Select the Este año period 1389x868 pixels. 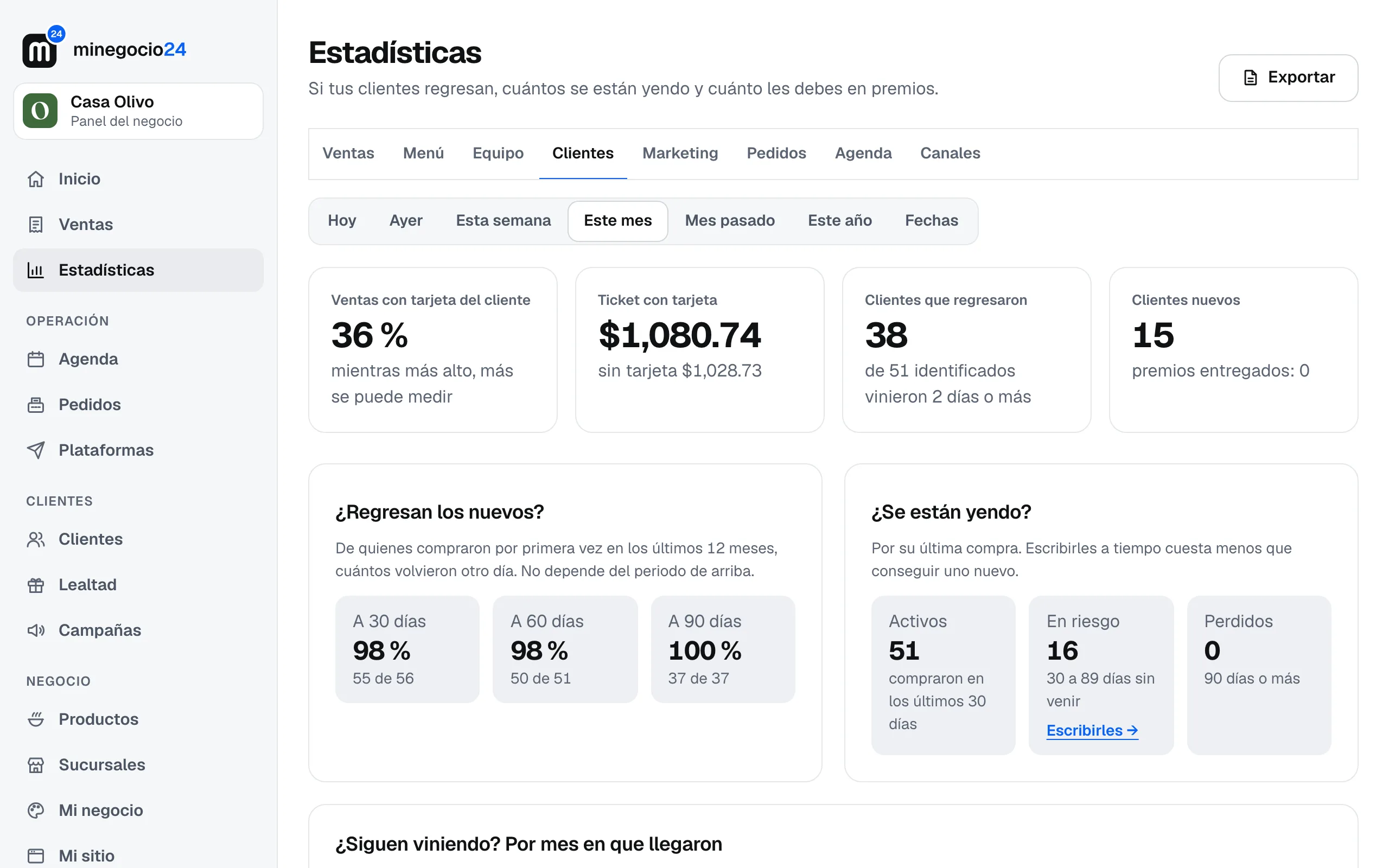839,221
